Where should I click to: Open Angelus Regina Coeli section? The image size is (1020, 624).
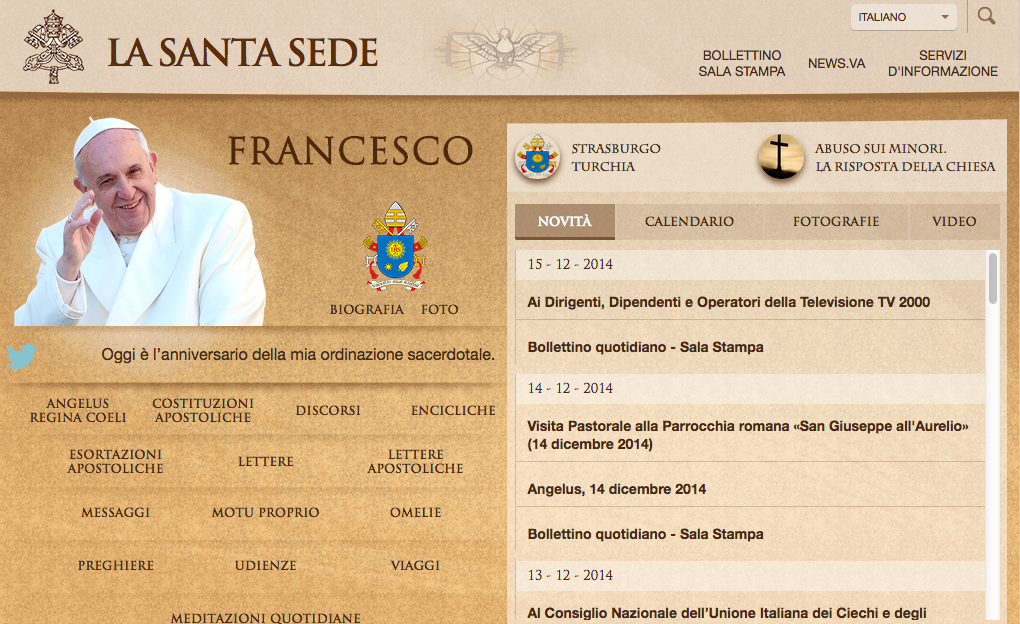(78, 410)
